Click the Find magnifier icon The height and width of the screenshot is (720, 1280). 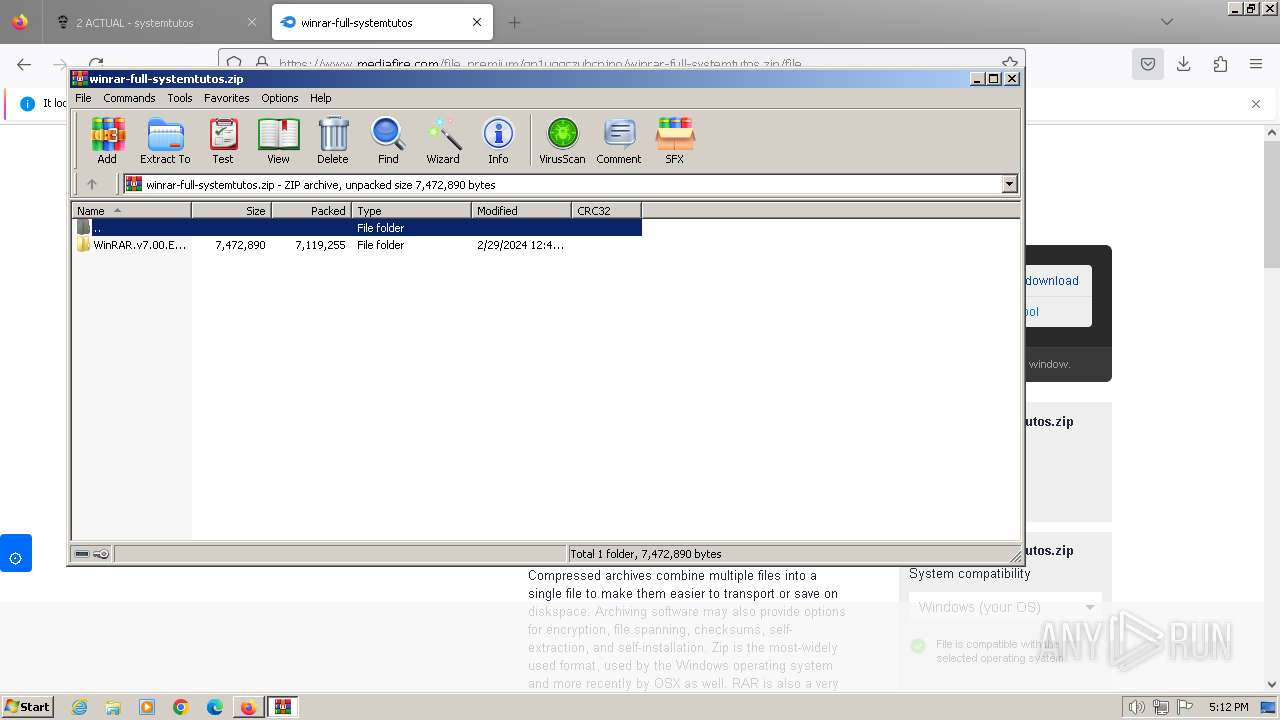tap(388, 140)
